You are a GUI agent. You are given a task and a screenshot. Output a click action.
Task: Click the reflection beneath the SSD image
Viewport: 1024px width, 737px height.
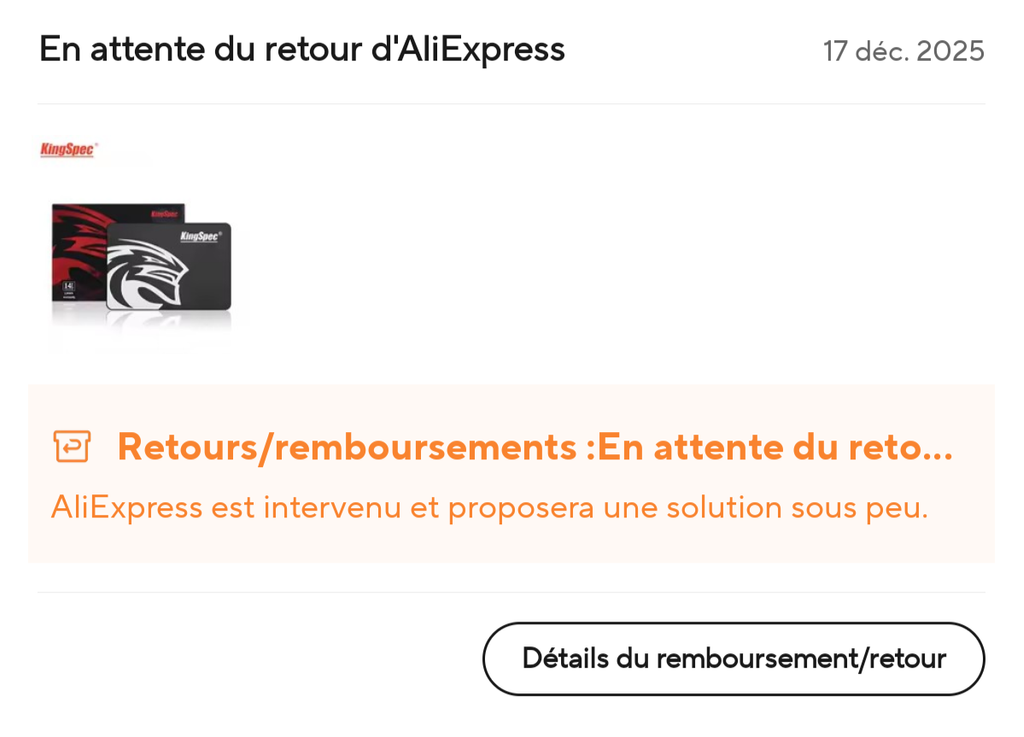[x=142, y=324]
